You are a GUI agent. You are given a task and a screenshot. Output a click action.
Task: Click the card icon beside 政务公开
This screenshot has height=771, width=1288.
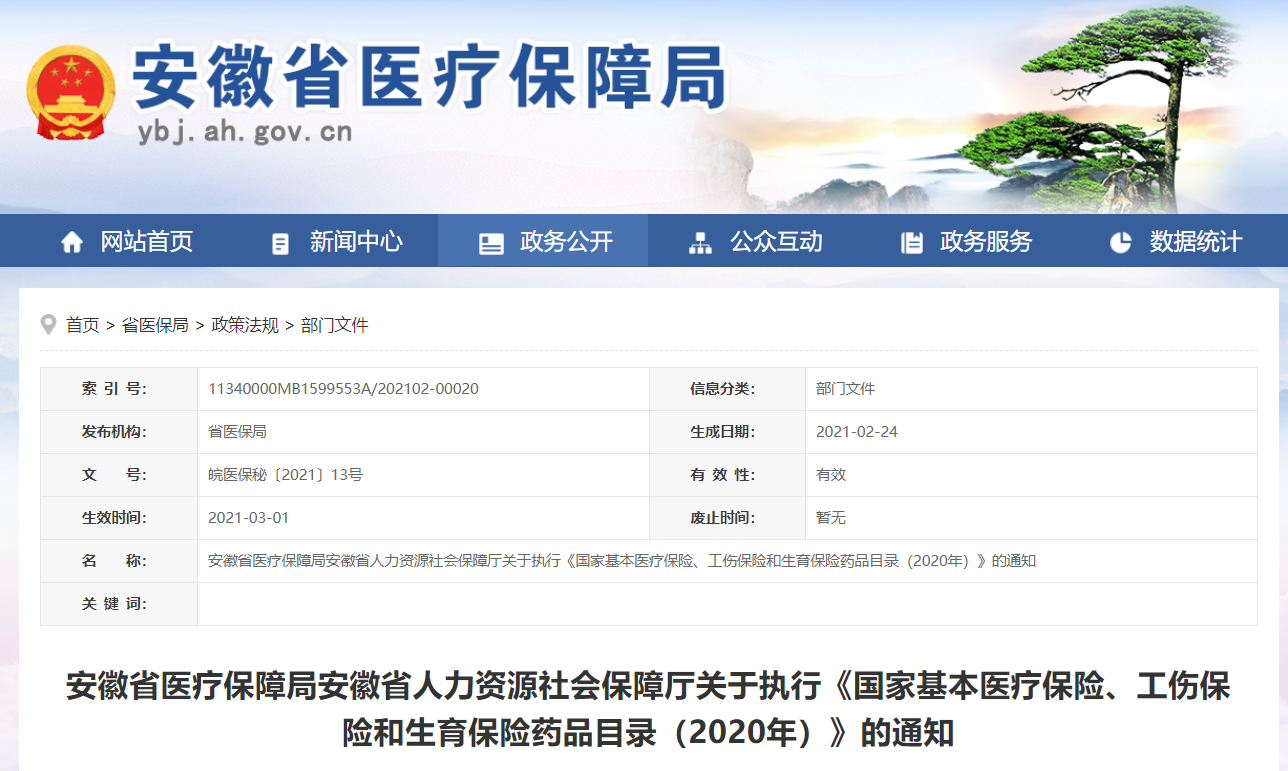click(491, 243)
